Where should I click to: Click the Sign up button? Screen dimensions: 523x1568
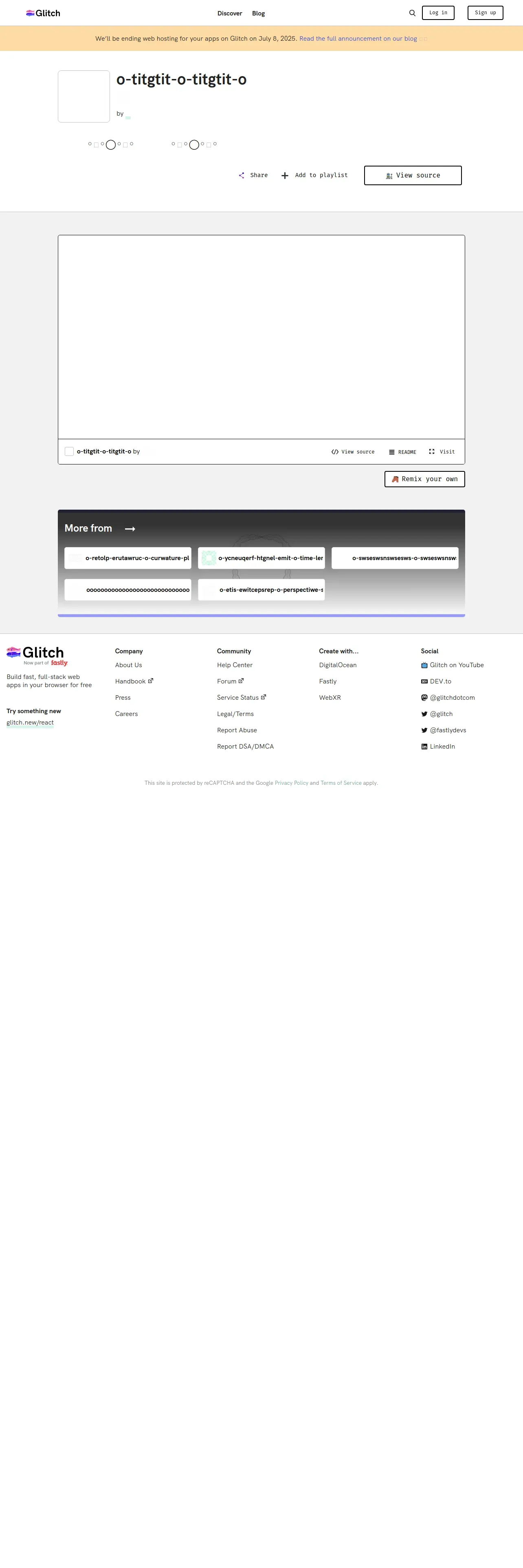click(485, 13)
